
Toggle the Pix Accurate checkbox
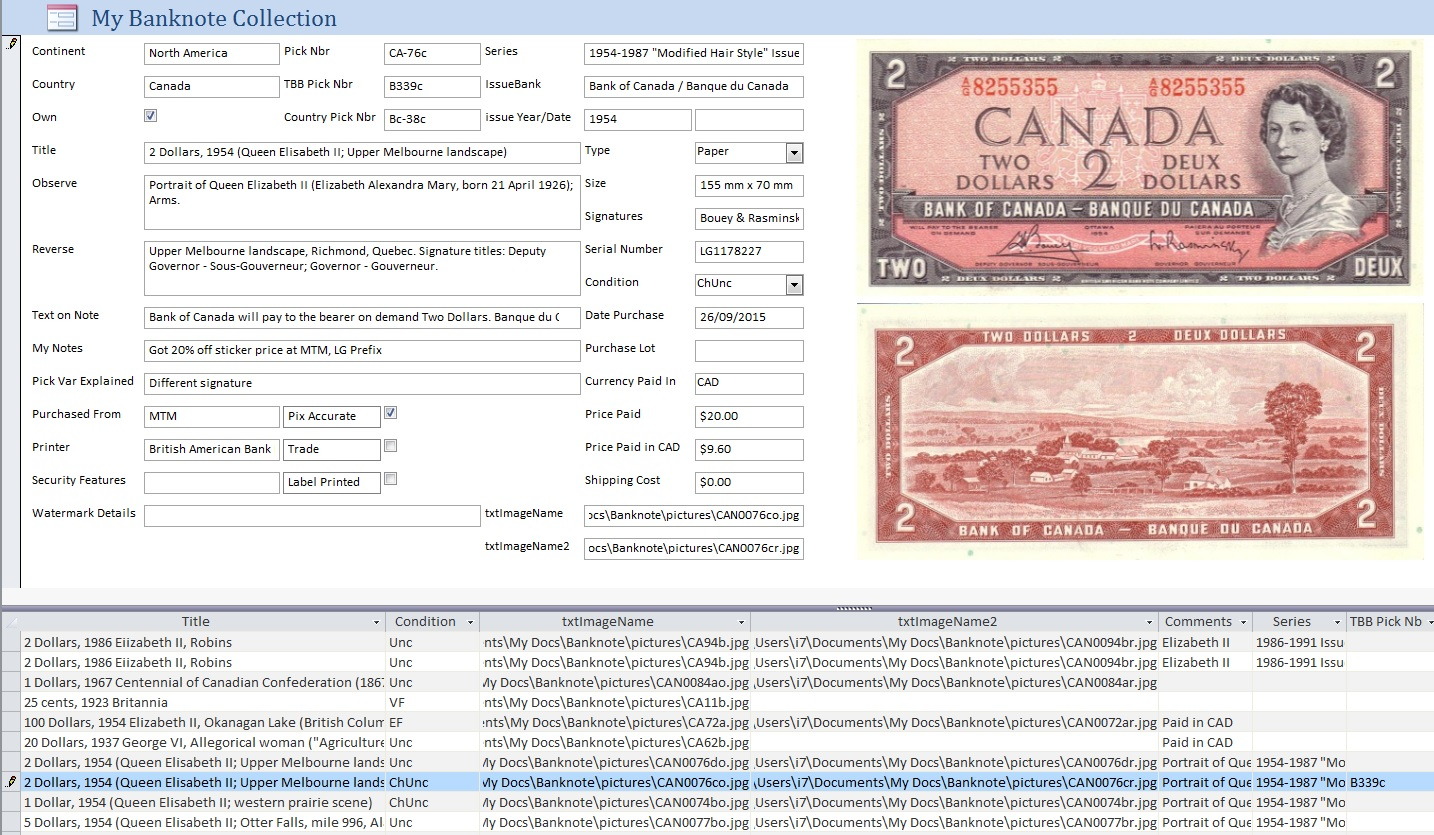pos(391,412)
